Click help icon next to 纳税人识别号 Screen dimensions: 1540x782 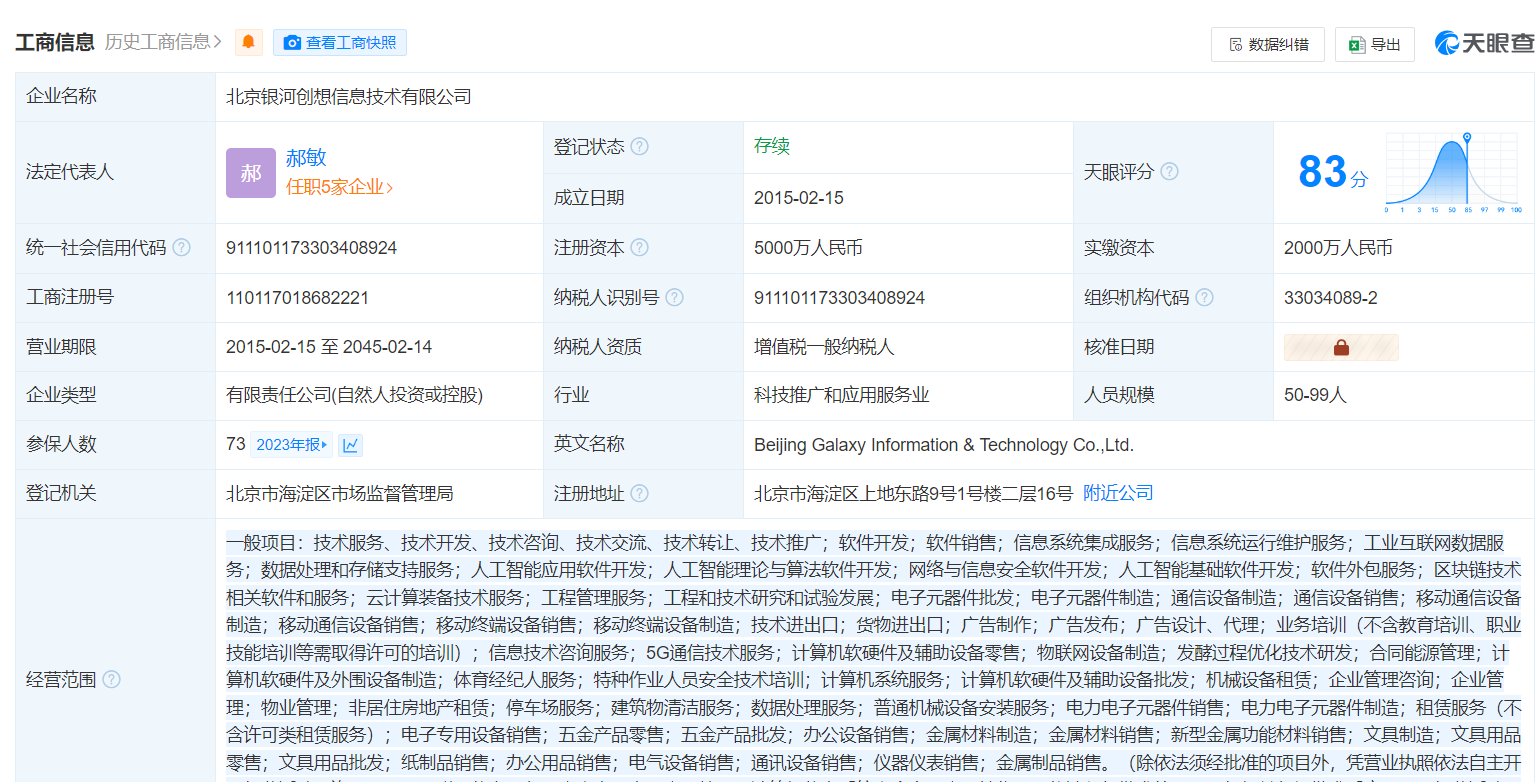coord(675,298)
